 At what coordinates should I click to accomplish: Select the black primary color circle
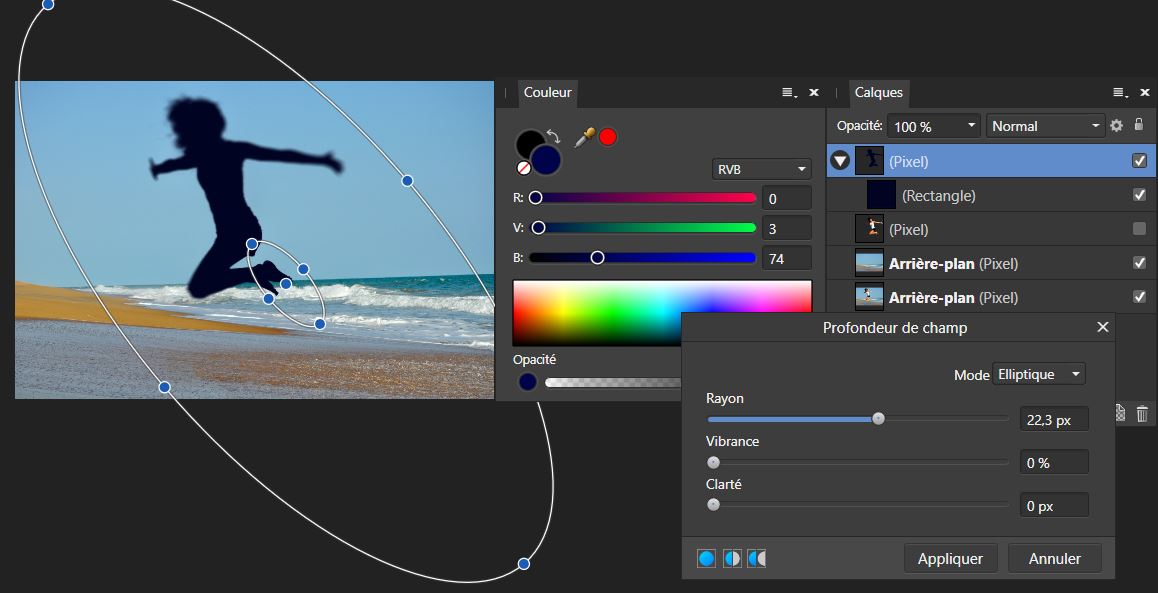tap(527, 142)
